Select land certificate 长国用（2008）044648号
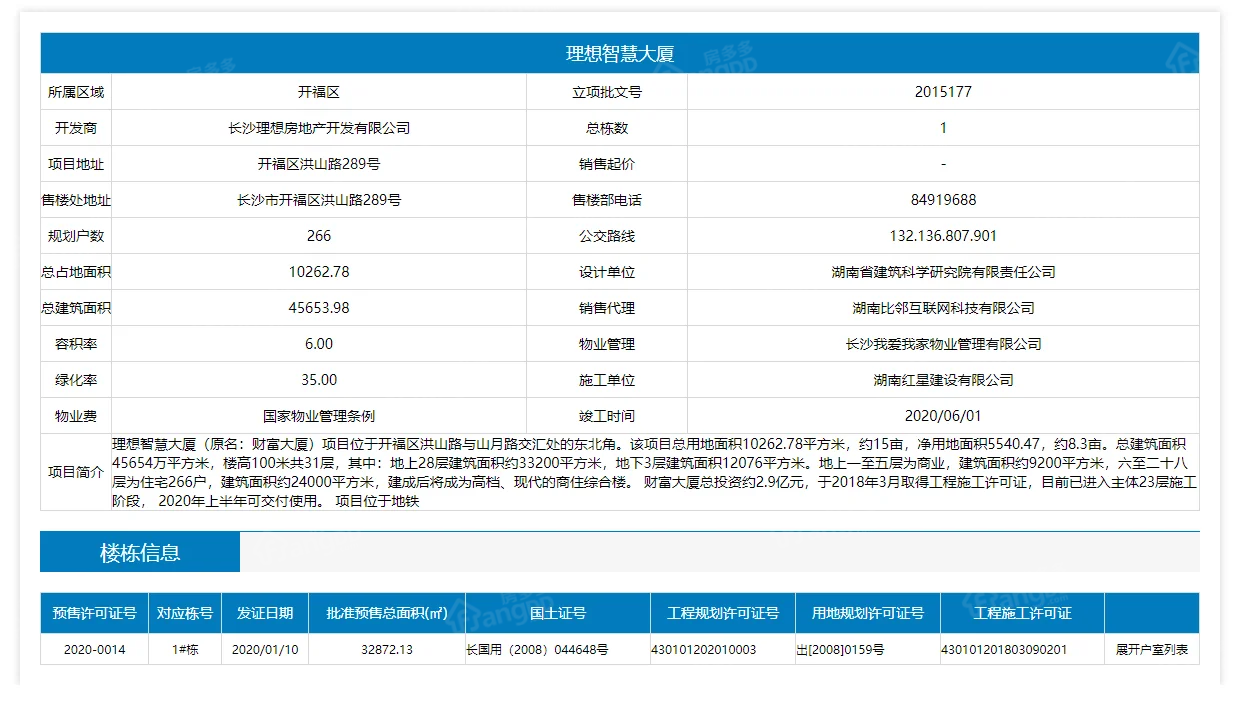 pyautogui.click(x=537, y=649)
